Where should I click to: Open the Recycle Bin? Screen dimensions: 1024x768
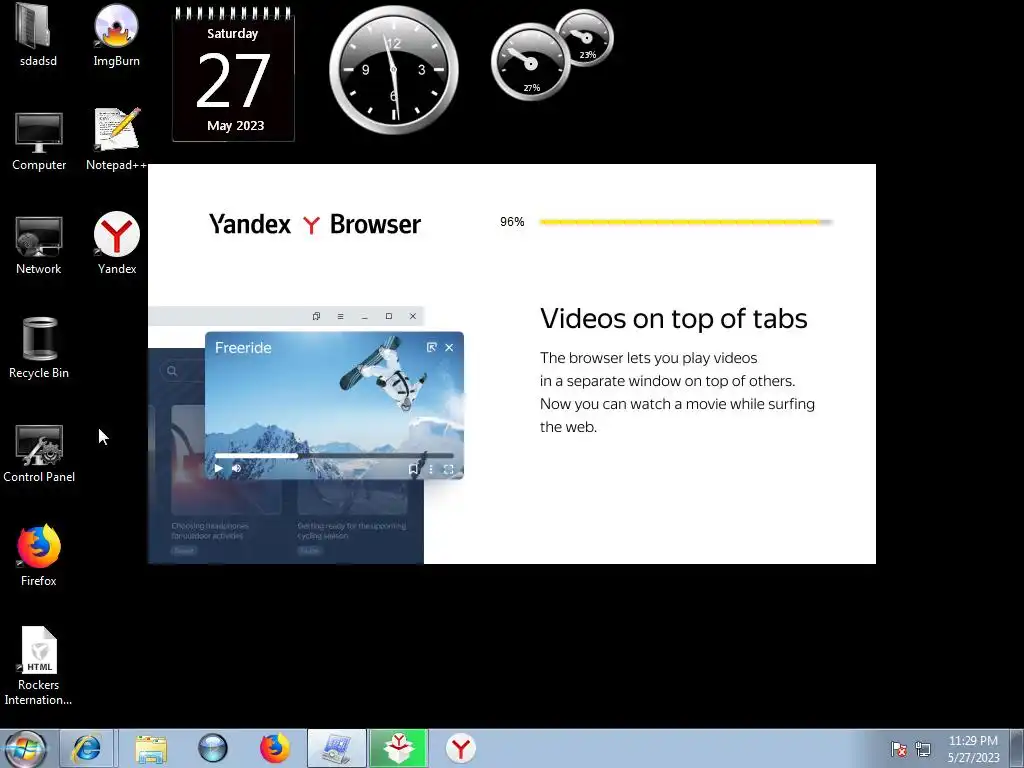point(39,348)
